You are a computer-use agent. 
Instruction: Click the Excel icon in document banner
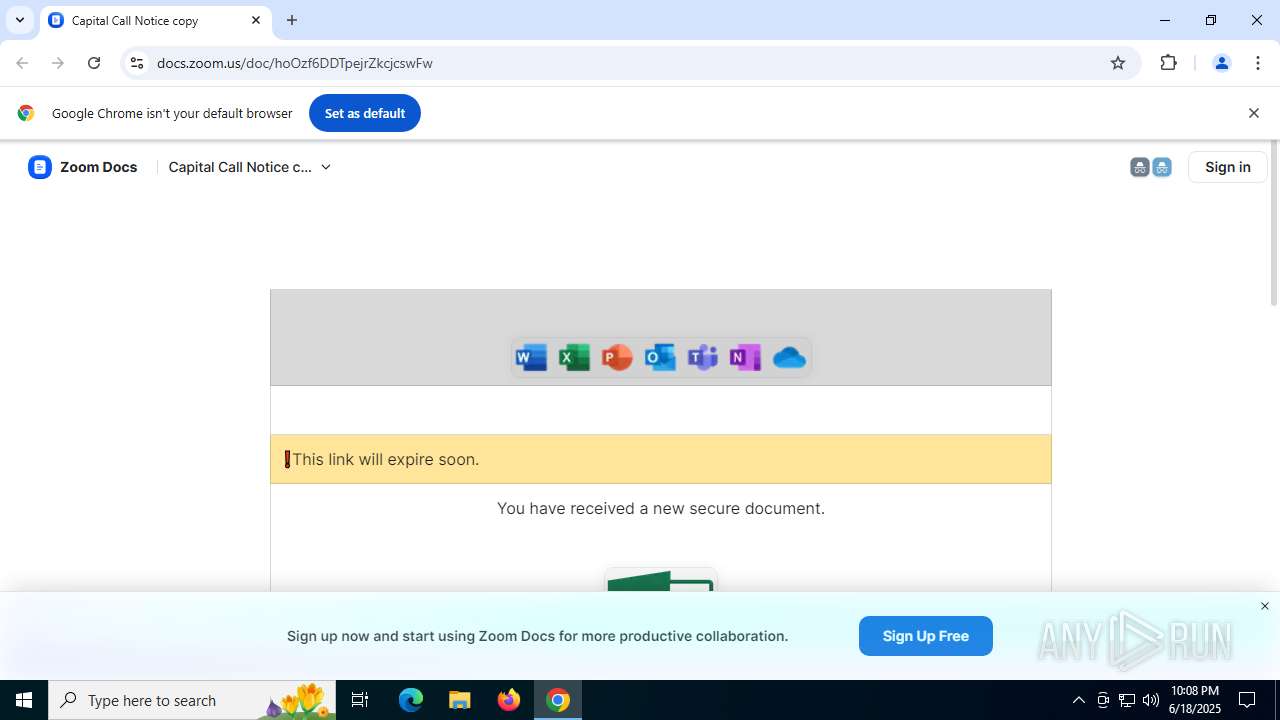[574, 357]
